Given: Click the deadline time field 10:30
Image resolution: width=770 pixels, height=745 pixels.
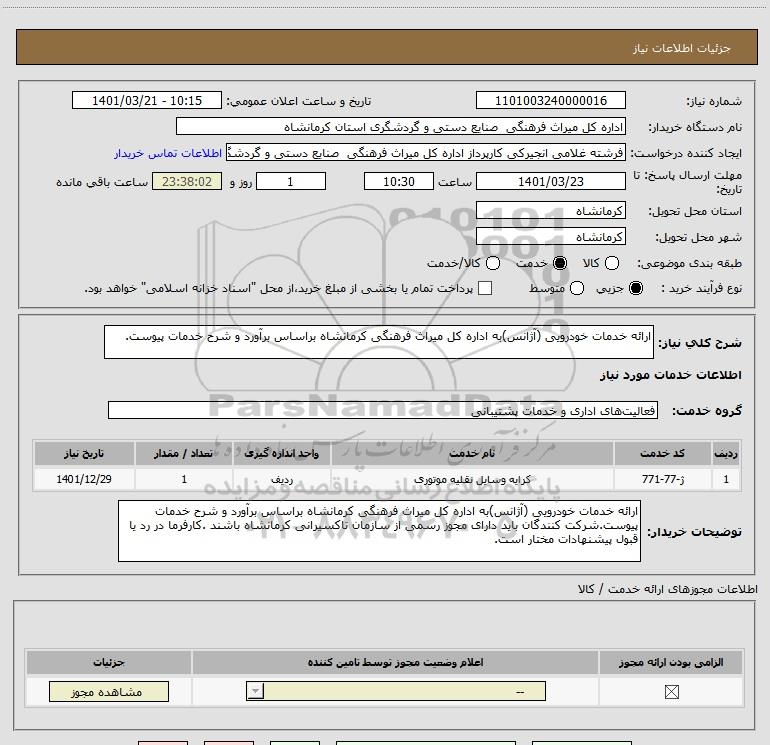Looking at the screenshot, I should click(x=399, y=181).
